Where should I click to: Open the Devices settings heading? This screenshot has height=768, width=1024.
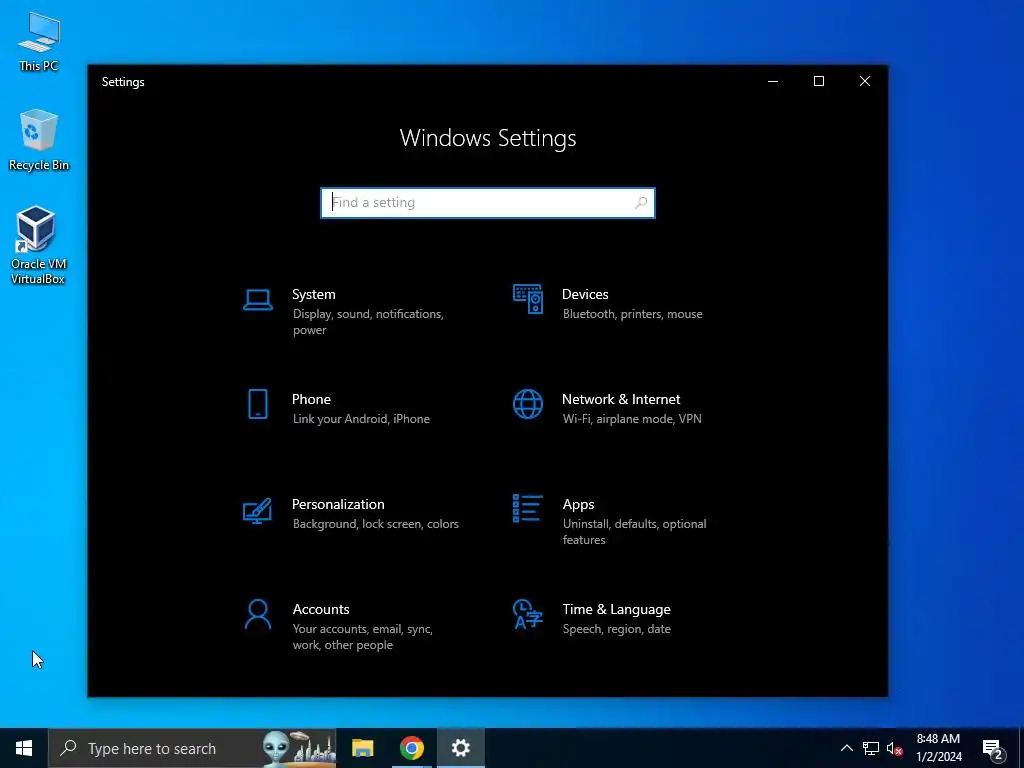tap(585, 295)
